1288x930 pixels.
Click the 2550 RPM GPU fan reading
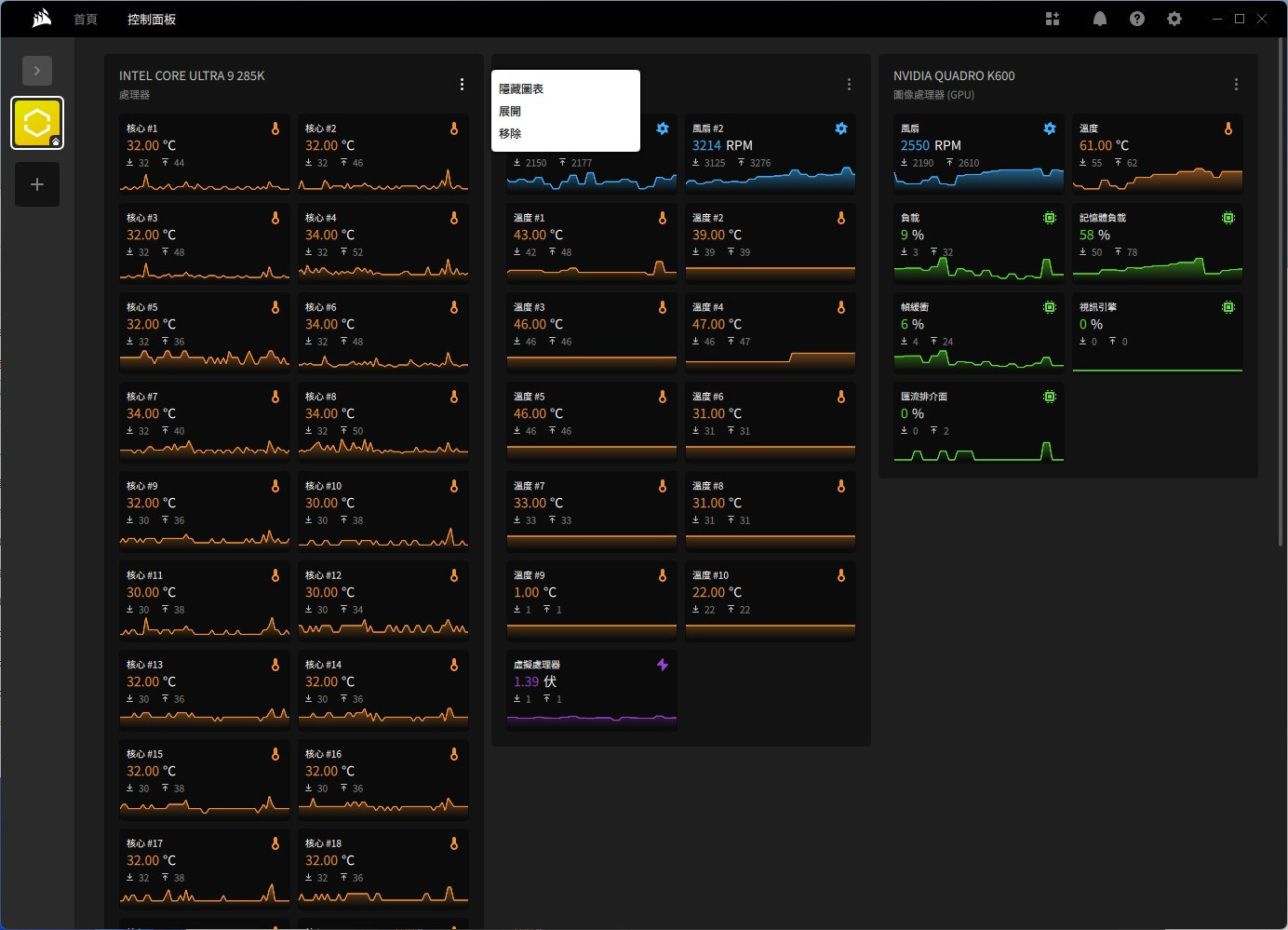pos(931,145)
